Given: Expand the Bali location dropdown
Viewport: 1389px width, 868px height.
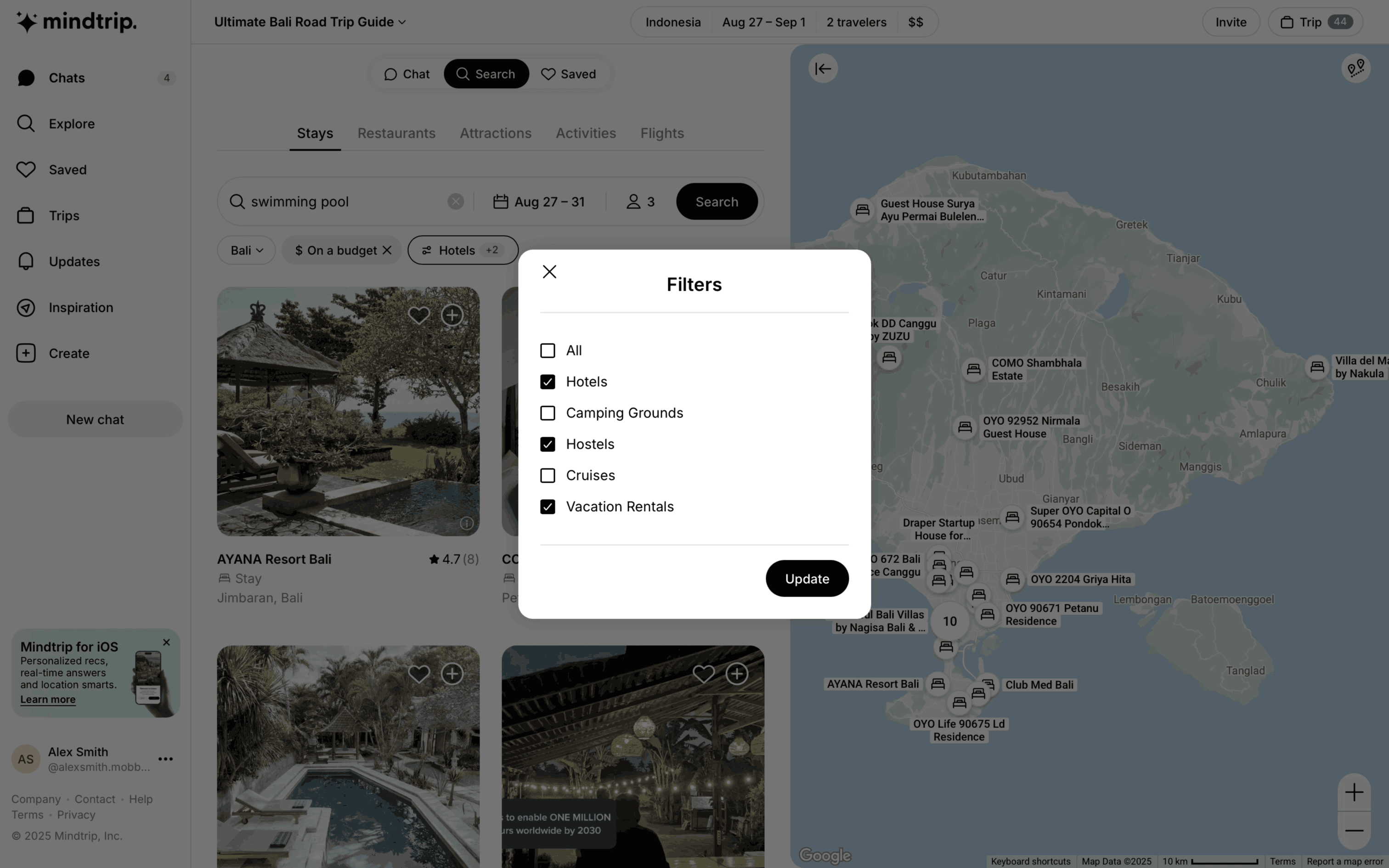Looking at the screenshot, I should [x=246, y=250].
